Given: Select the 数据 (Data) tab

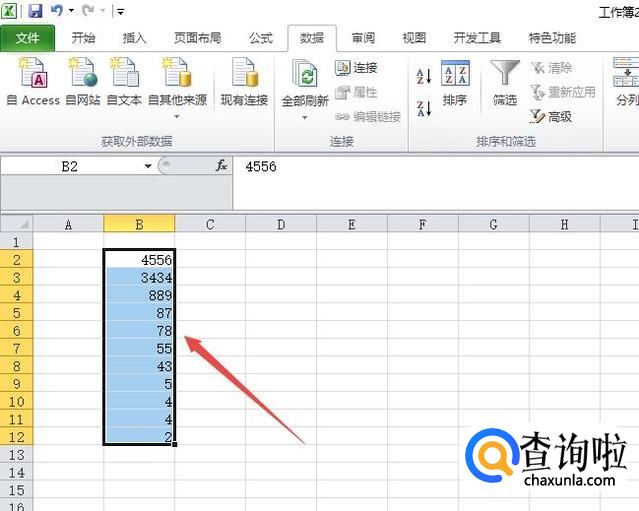Looking at the screenshot, I should click(312, 38).
